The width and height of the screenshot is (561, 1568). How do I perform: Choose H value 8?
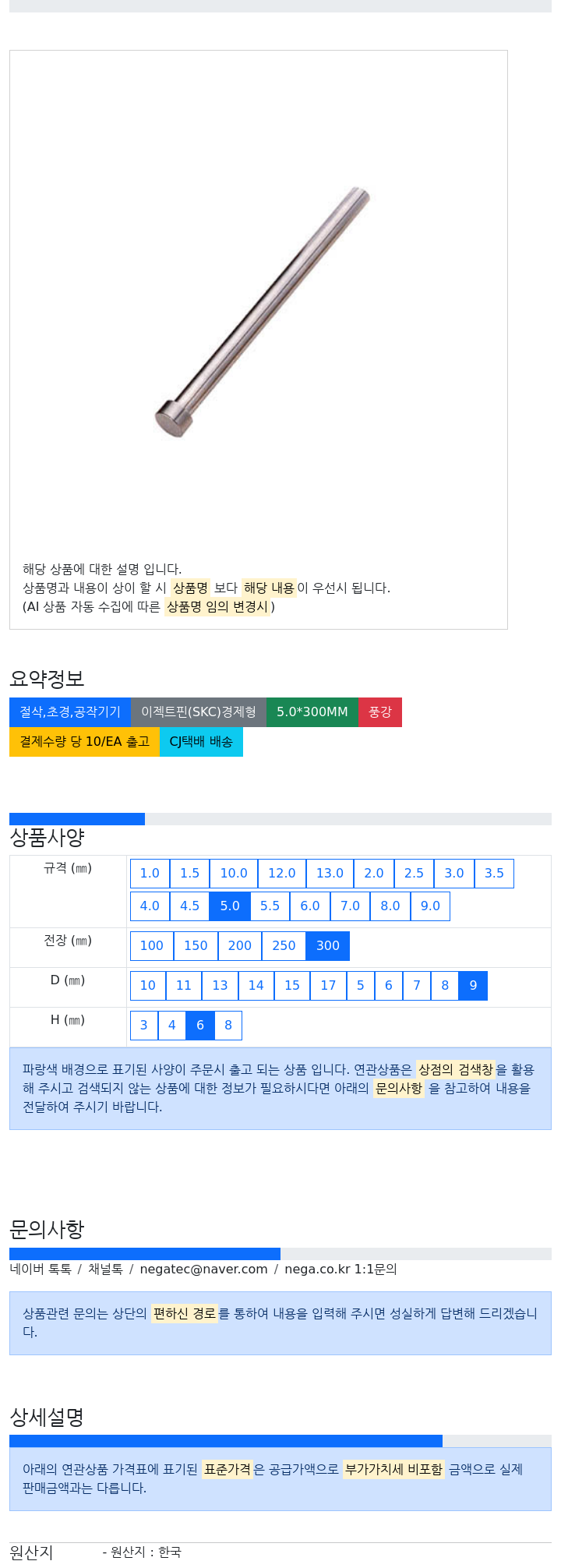point(228,1026)
